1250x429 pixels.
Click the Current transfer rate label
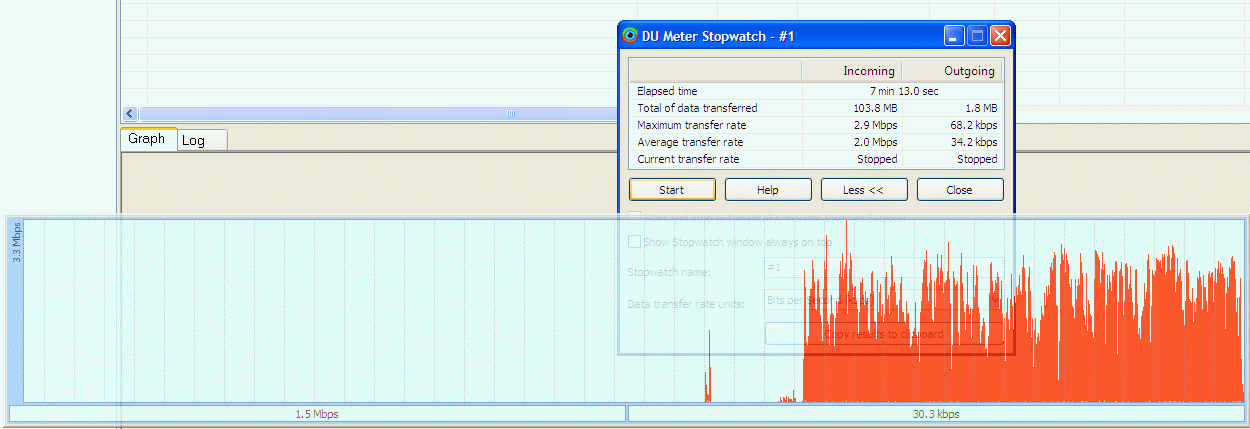(688, 159)
